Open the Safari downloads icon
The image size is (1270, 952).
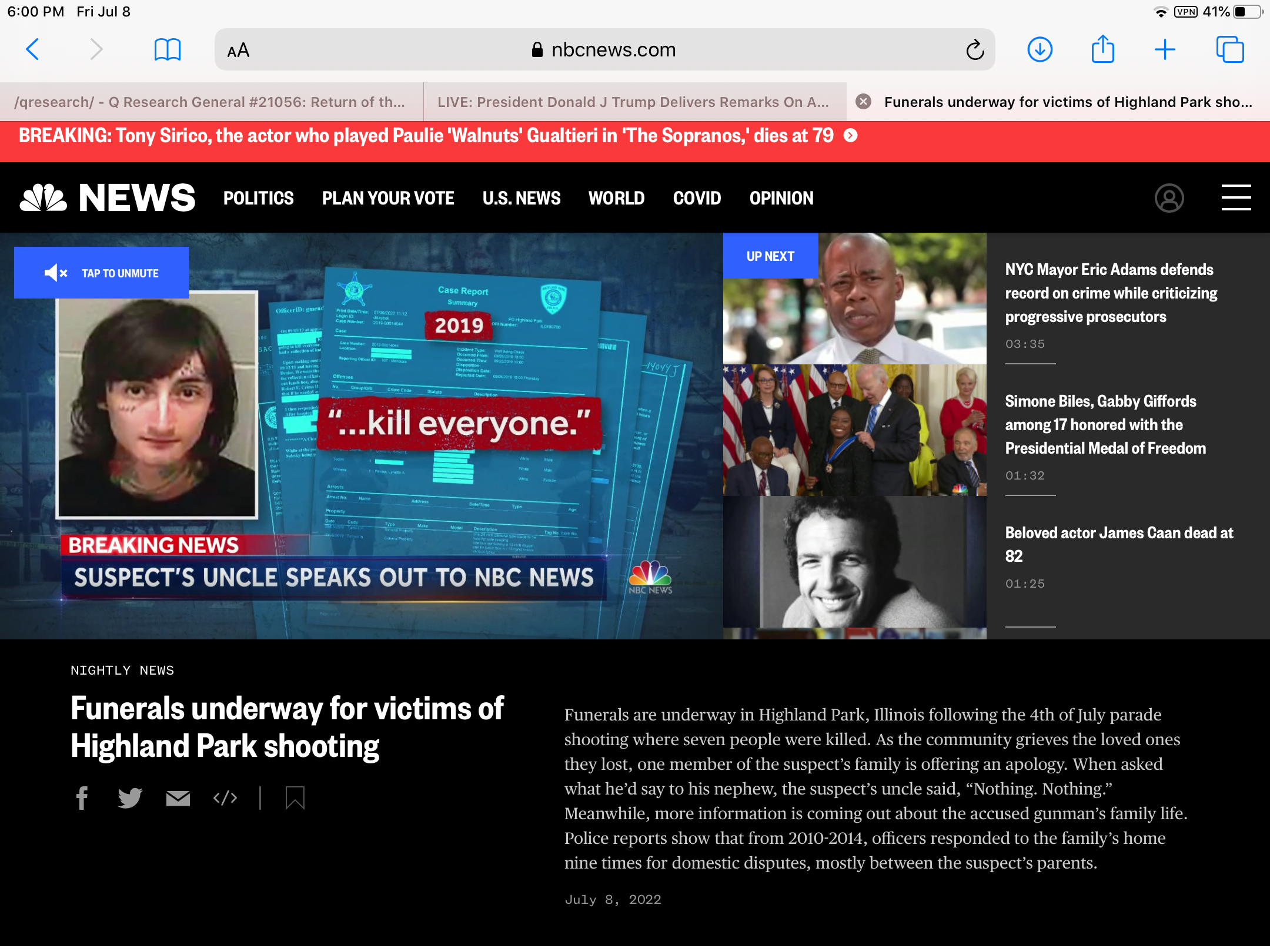click(1040, 50)
